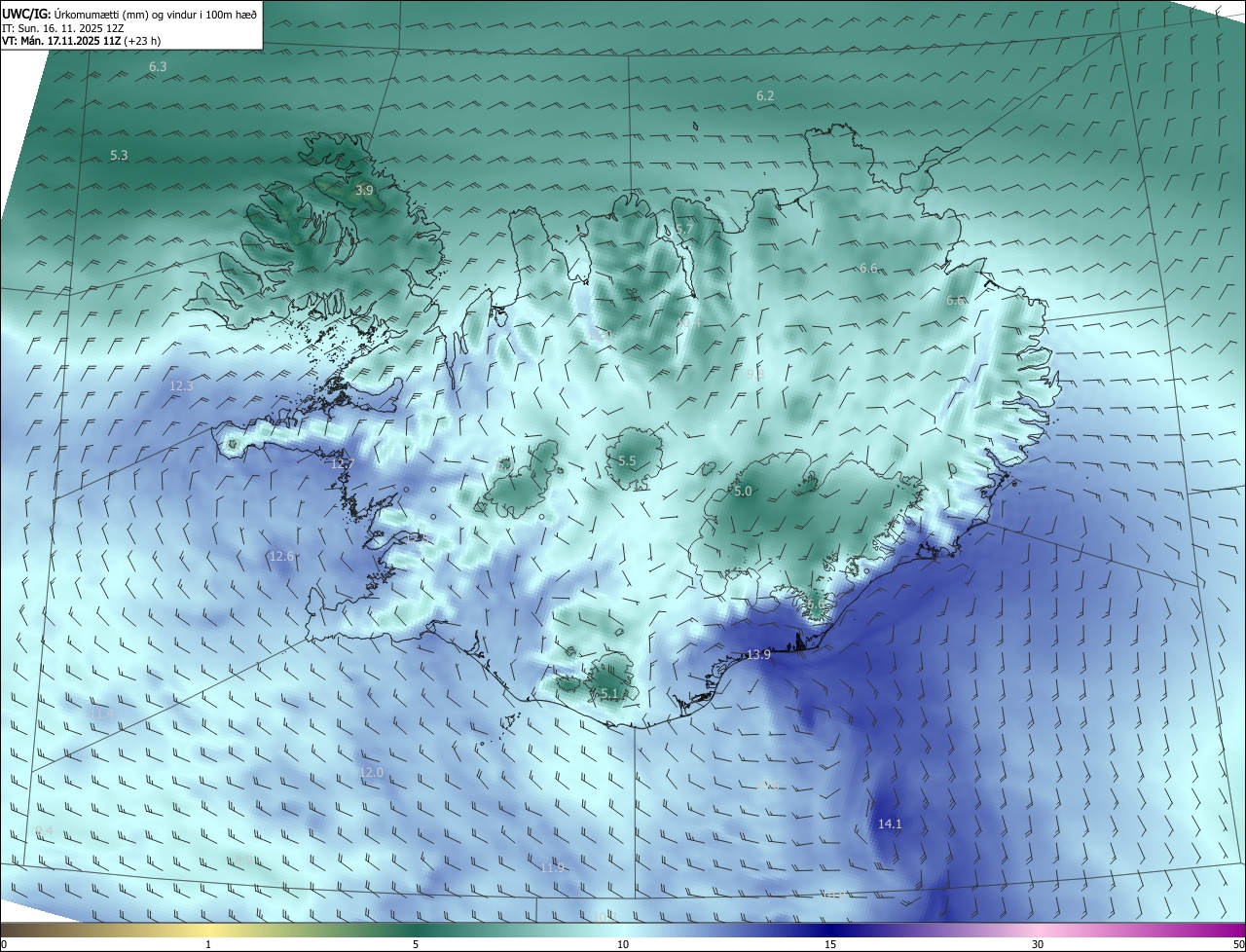This screenshot has height=952, width=1246.
Task: Select the 6.3 value label on the map
Action: click(158, 67)
